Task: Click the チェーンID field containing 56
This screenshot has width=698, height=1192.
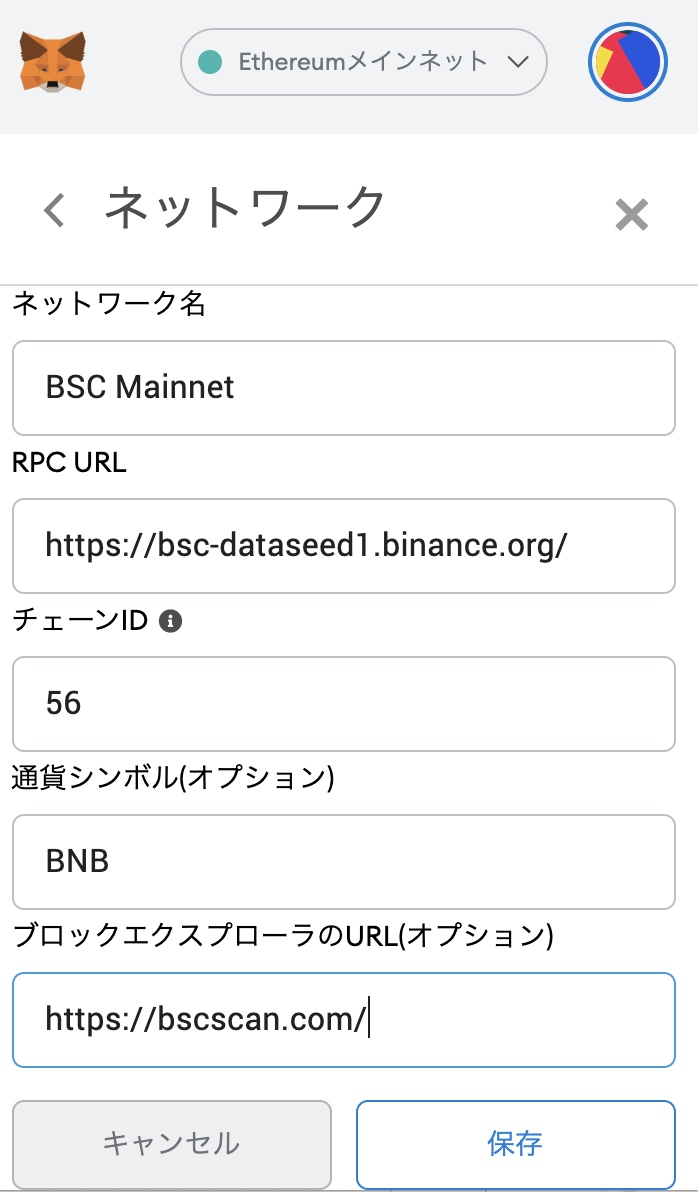Action: (344, 704)
